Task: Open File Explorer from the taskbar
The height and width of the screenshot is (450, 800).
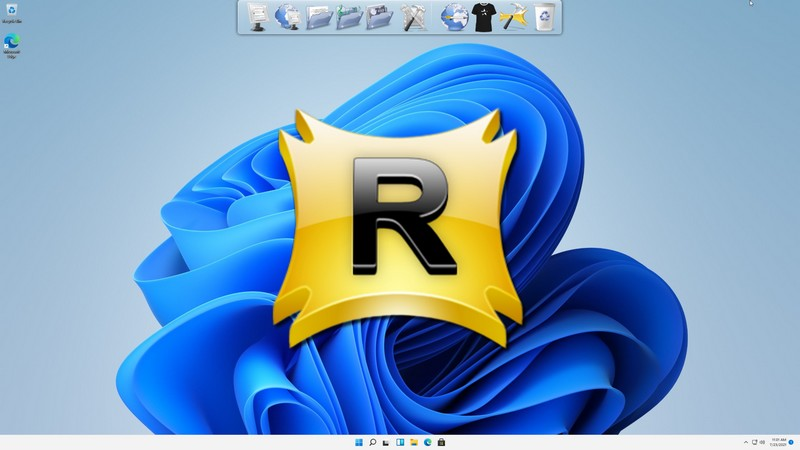Action: pos(413,442)
